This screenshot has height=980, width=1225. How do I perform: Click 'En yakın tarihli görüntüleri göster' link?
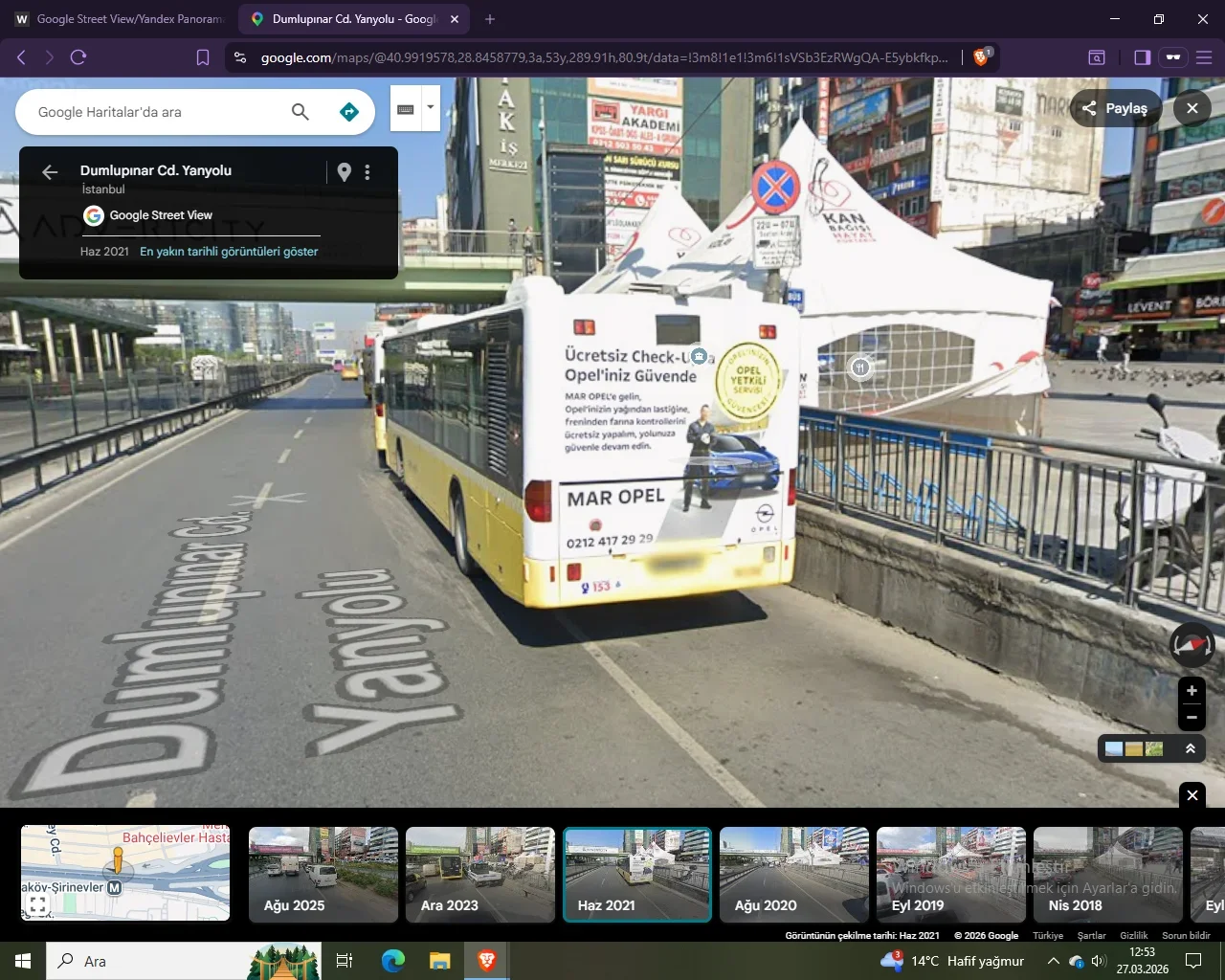(229, 252)
